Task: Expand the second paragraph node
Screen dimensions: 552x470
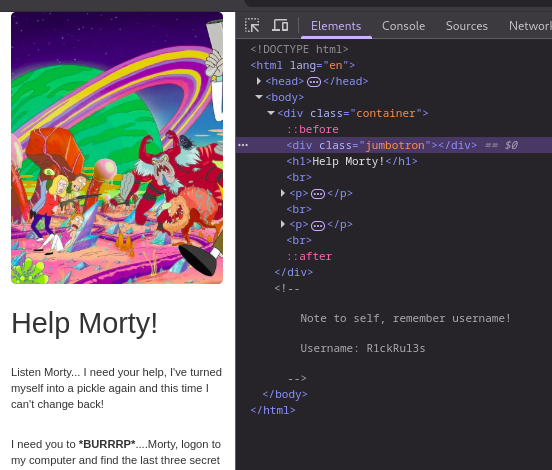Action: point(283,224)
